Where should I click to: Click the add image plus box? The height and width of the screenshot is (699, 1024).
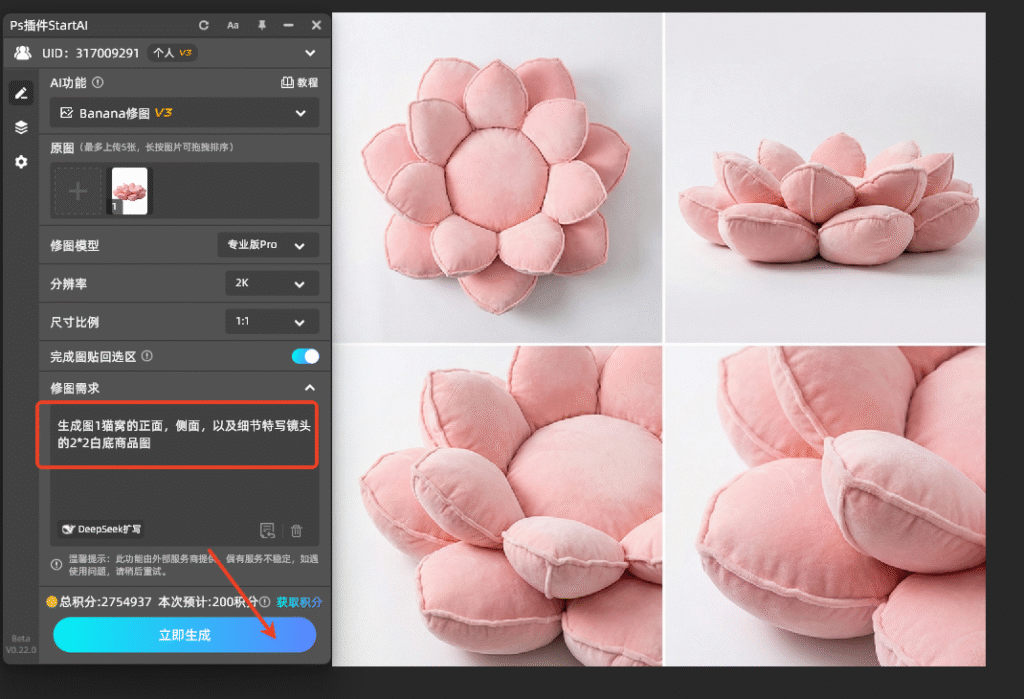78,191
